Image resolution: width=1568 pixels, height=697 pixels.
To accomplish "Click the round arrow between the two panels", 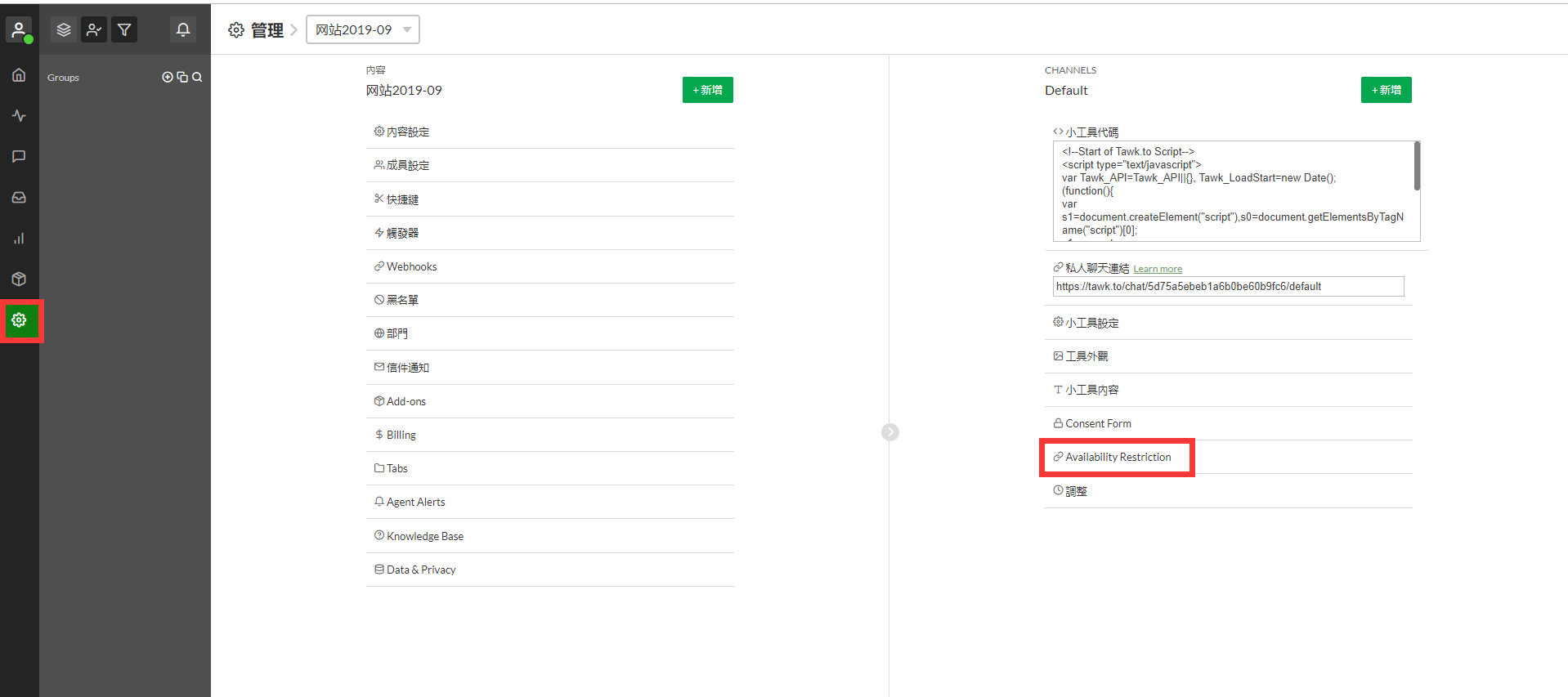I will (x=890, y=432).
